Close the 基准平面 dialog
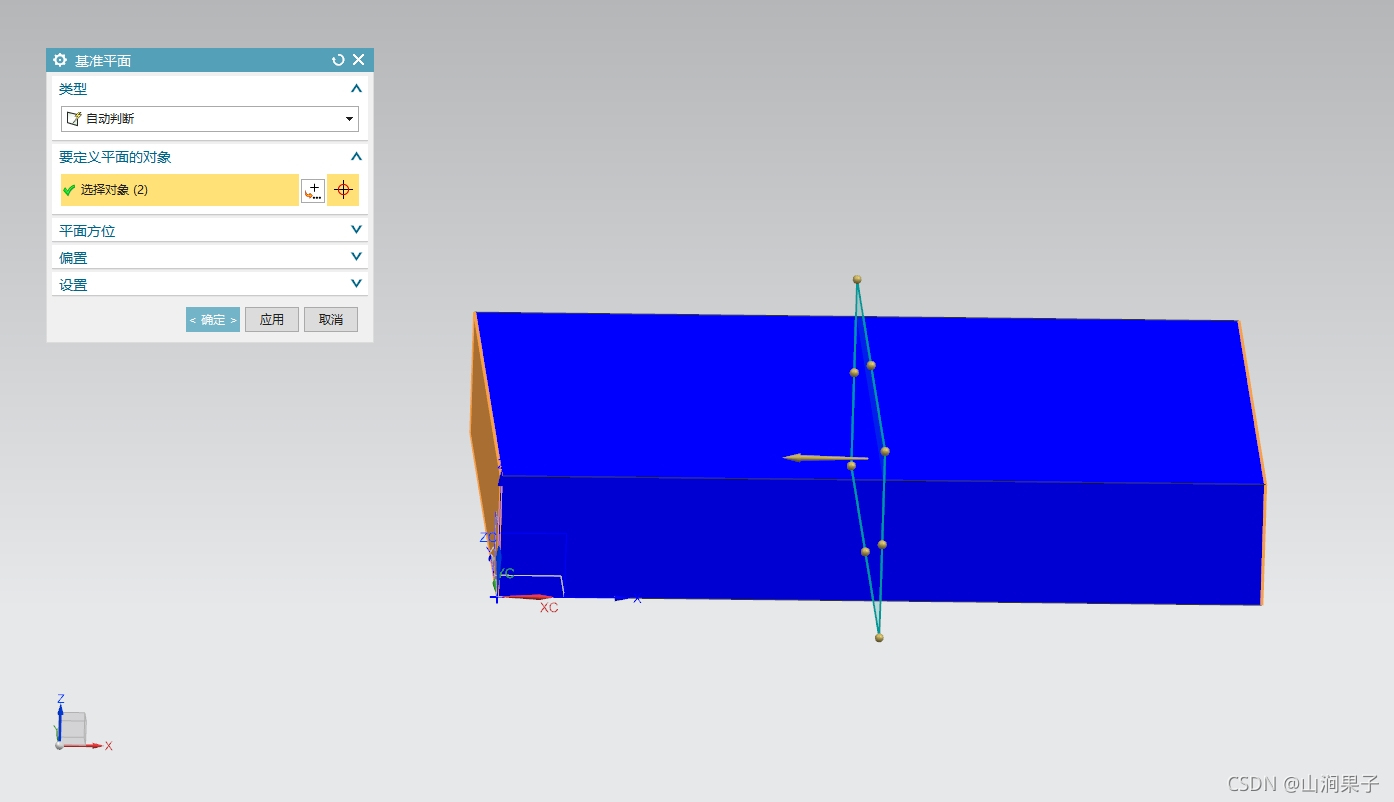The width and height of the screenshot is (1394, 802). point(358,60)
